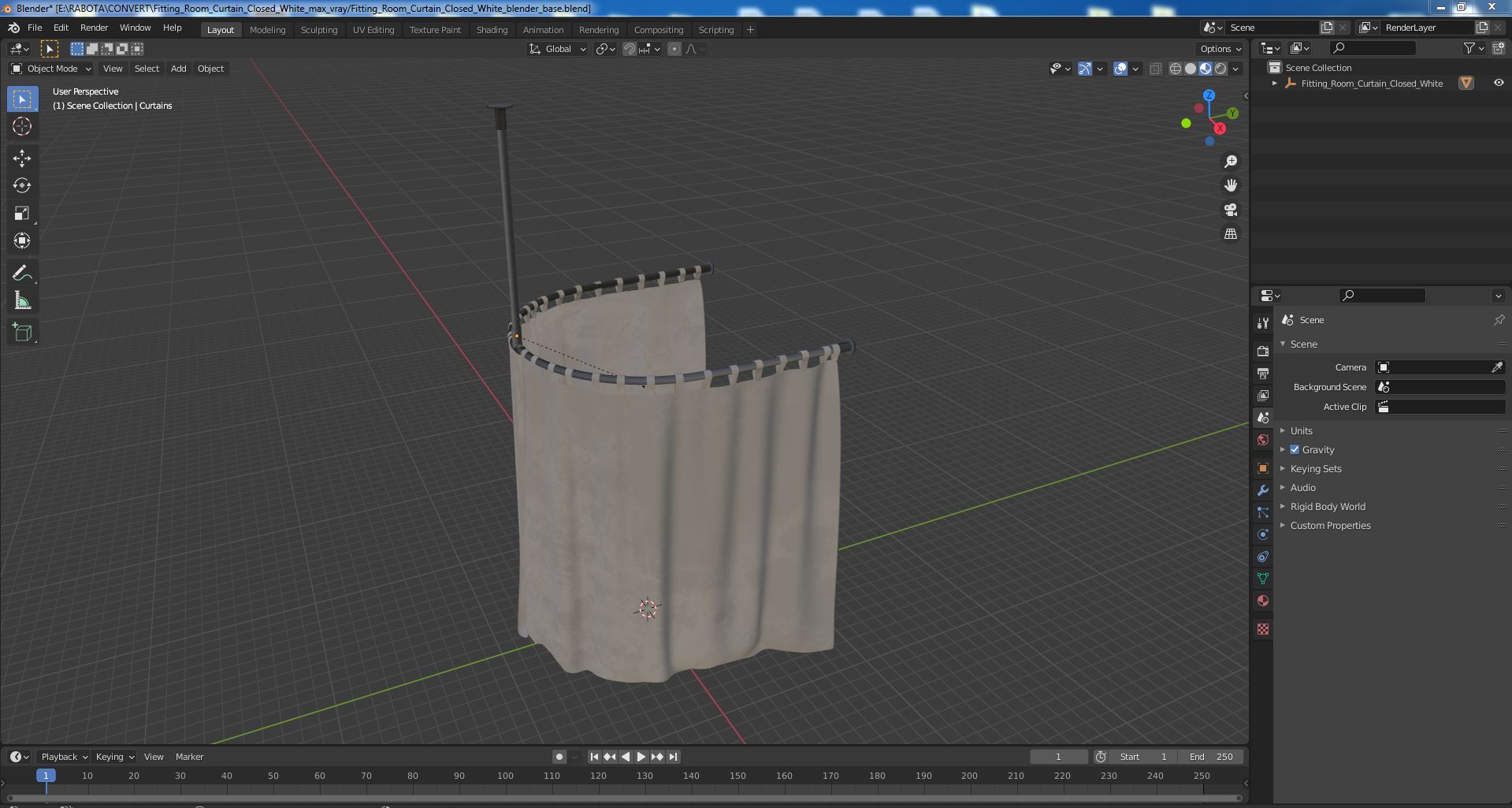Select the Add Cube tool
1512x808 pixels.
(x=22, y=333)
